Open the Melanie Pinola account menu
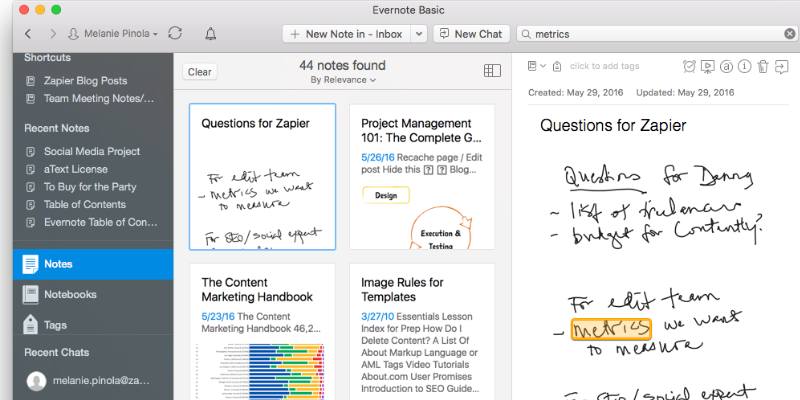 (x=113, y=34)
